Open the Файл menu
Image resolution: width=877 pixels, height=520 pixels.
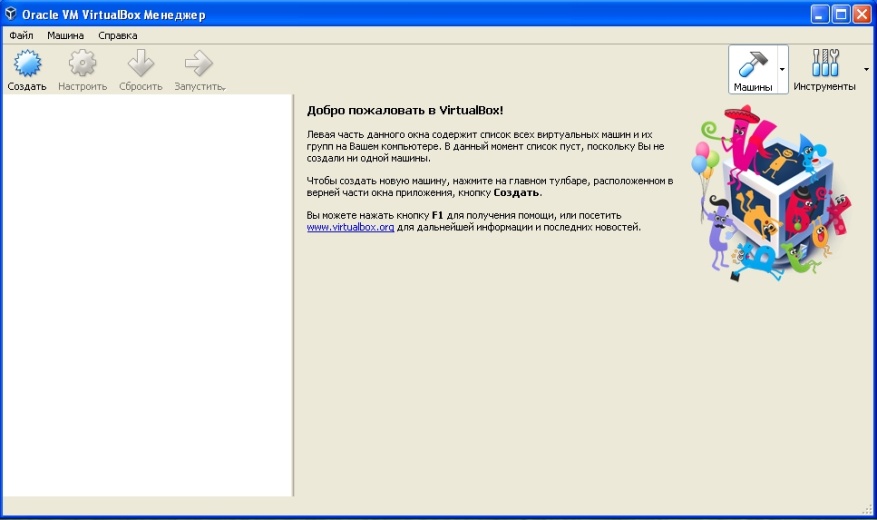21,35
